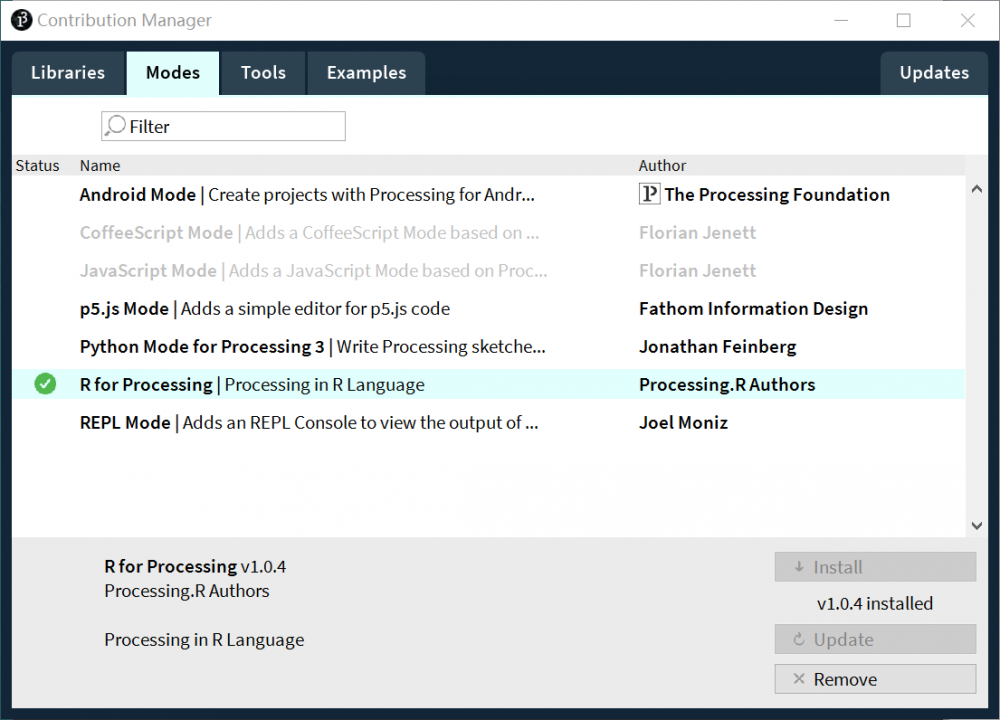
Task: Click author Processing.R Authors in the list
Action: pyautogui.click(x=727, y=385)
